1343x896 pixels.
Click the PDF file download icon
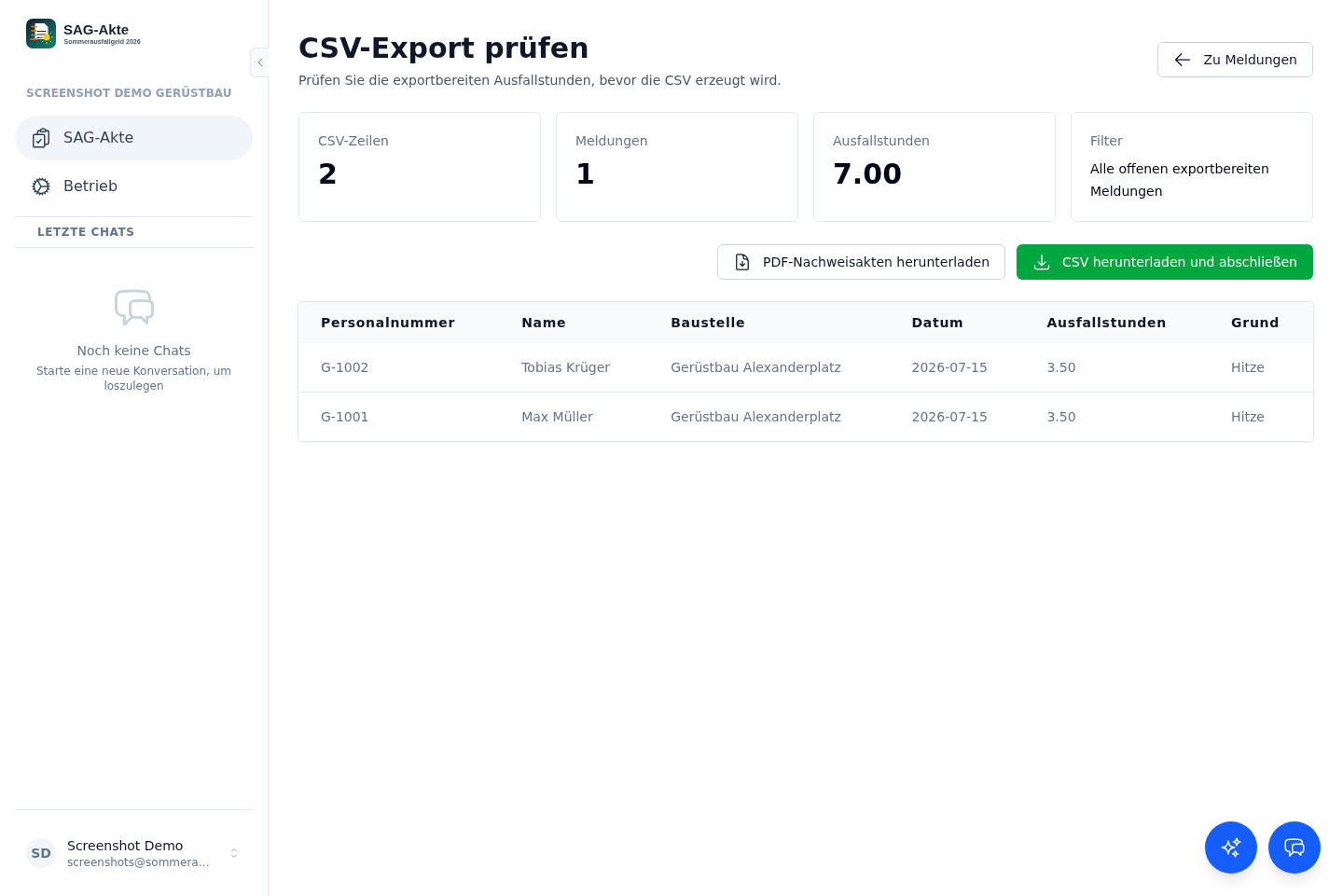tap(742, 262)
